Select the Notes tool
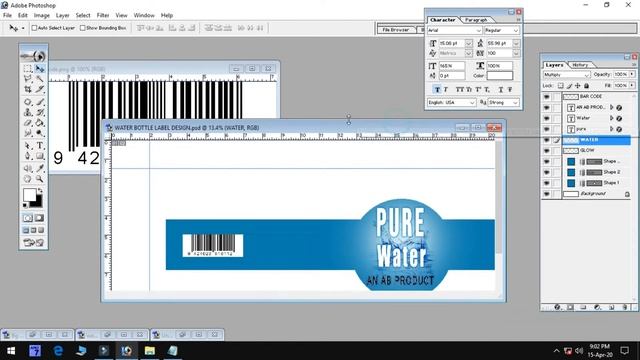 point(27,168)
